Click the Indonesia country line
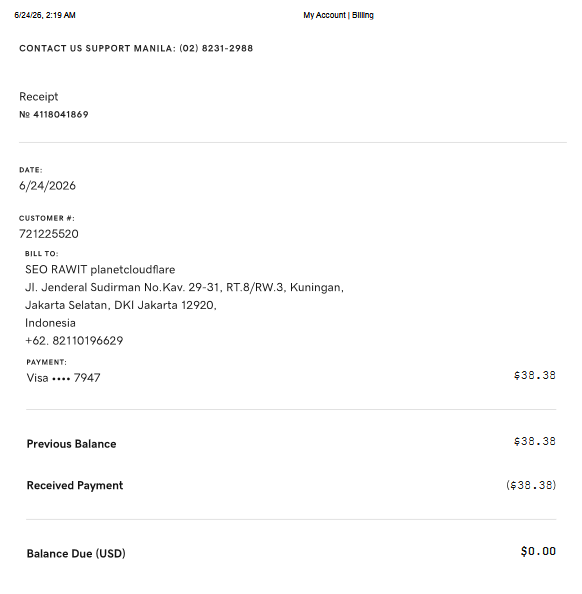Image resolution: width=582 pixels, height=594 pixels. [x=50, y=323]
